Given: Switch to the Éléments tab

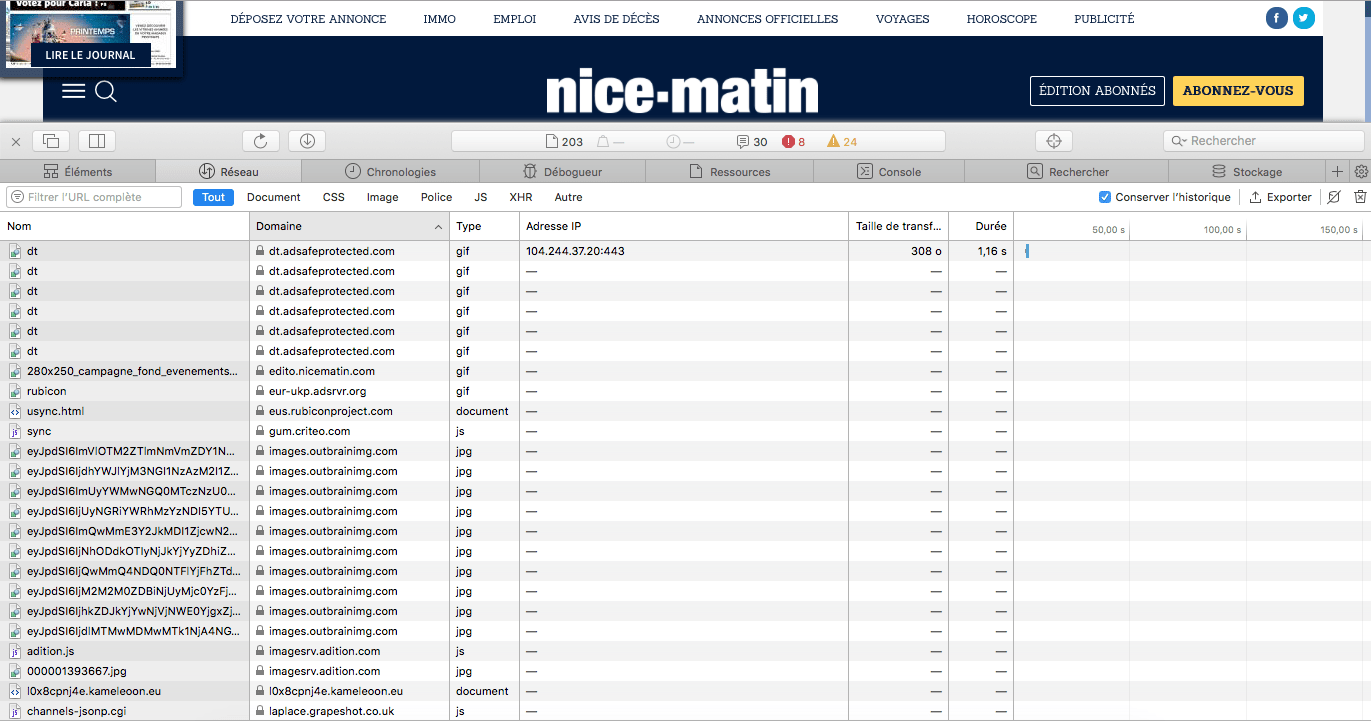Looking at the screenshot, I should click(78, 172).
